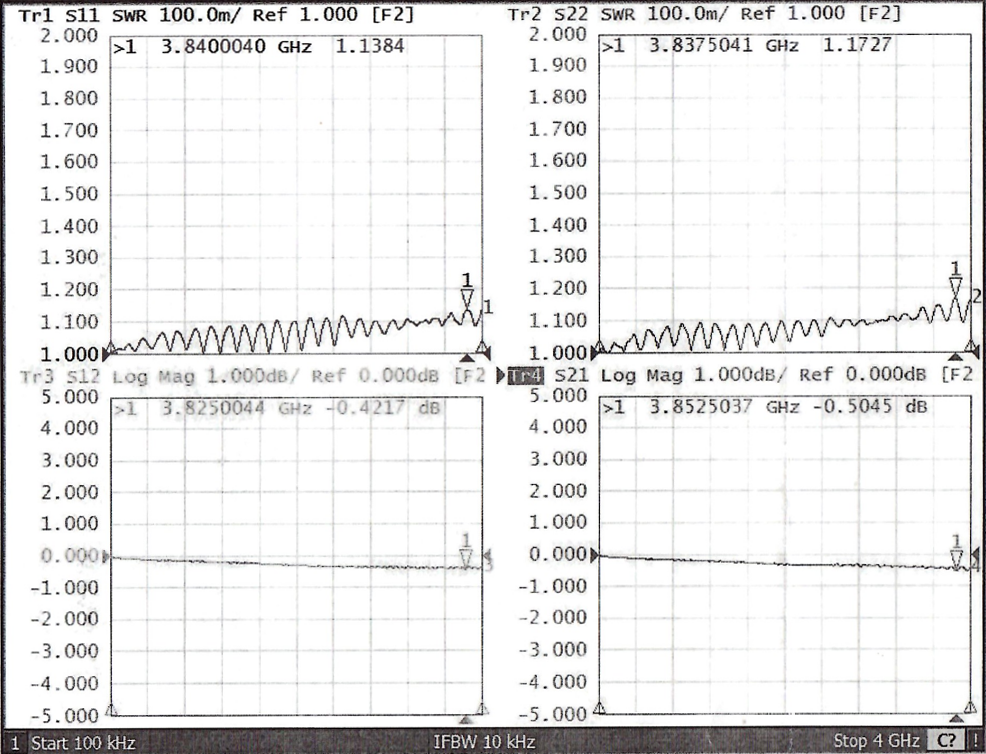Click S21 reference level arrow at 0.000

[596, 555]
